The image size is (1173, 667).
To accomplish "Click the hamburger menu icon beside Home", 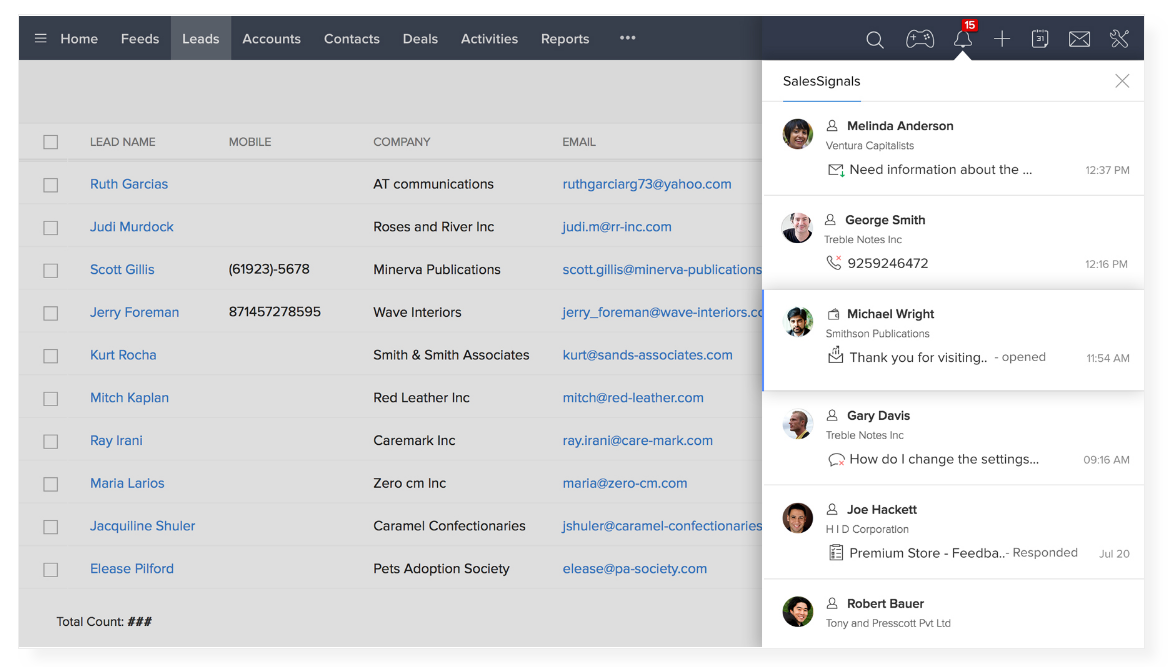I will pyautogui.click(x=41, y=39).
